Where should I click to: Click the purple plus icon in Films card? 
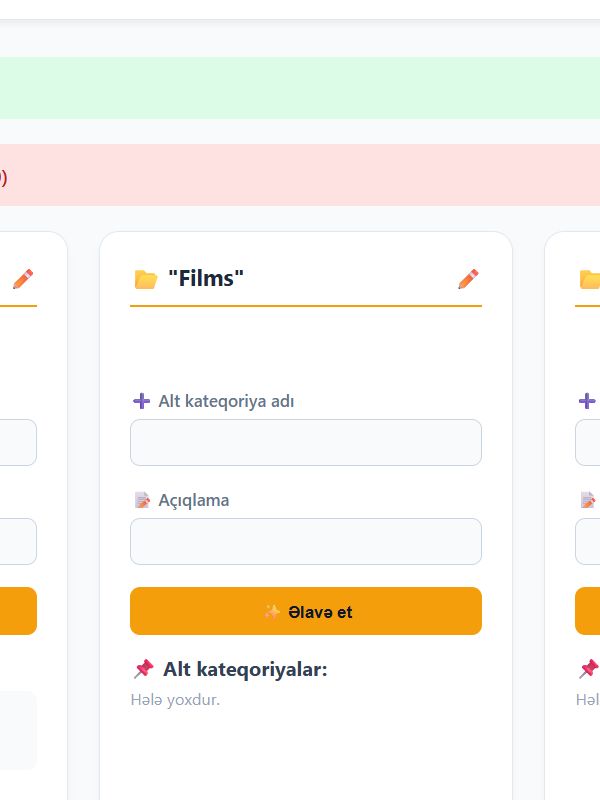[x=141, y=401]
